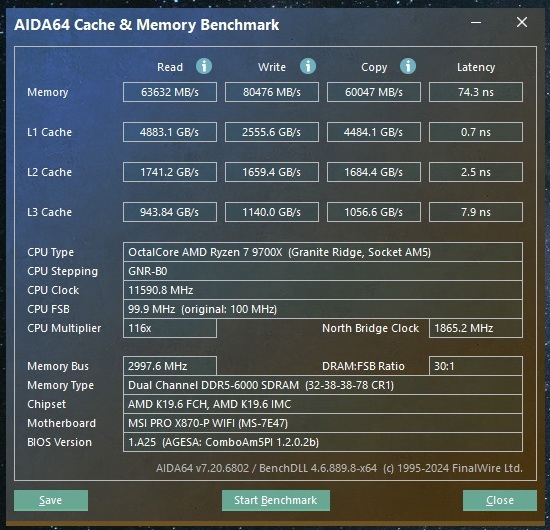Click the North Bridge Clock label
Viewport: 550px width, 530px height.
[370, 328]
